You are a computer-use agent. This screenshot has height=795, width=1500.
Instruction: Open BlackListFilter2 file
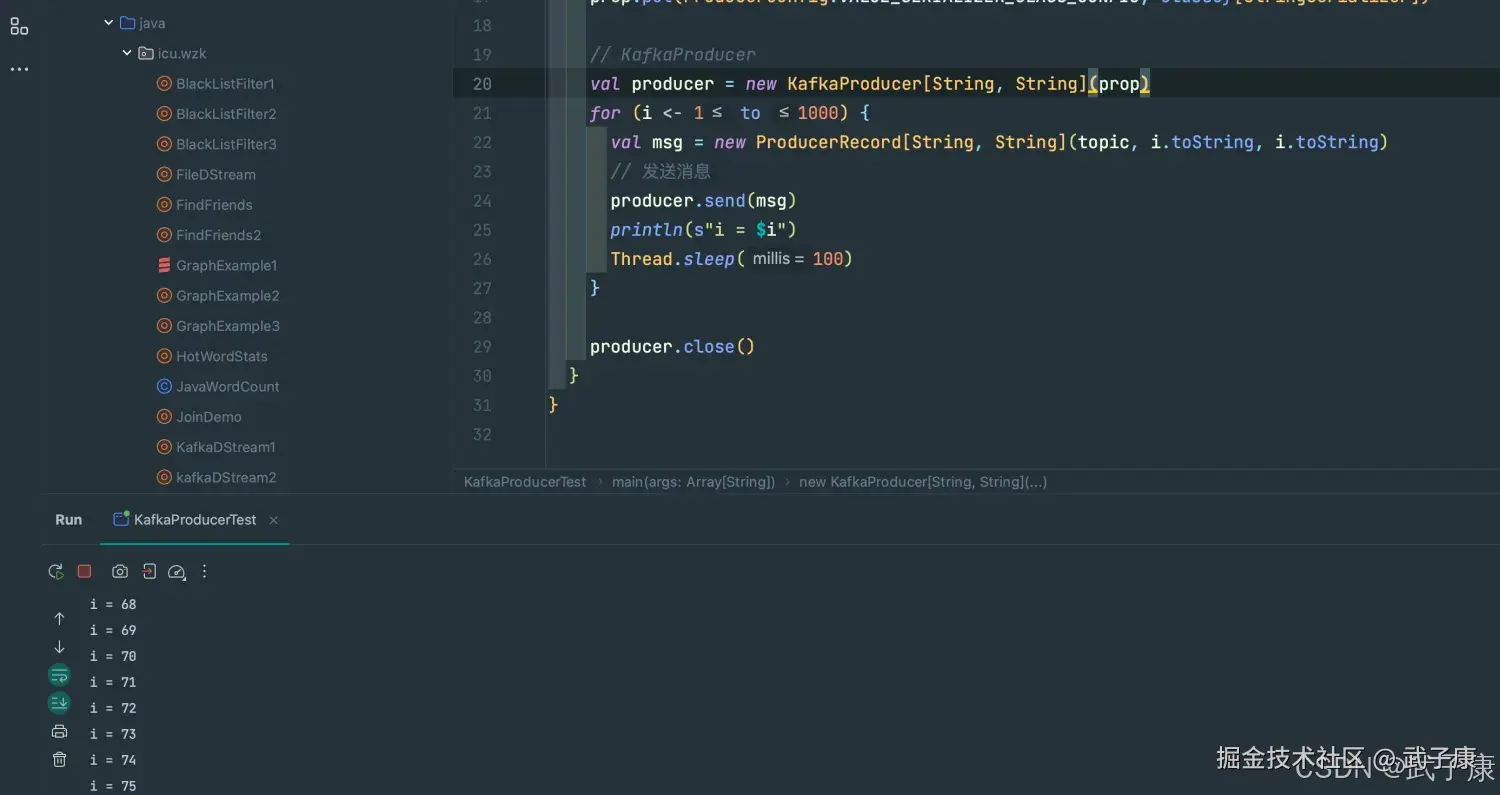(x=226, y=114)
